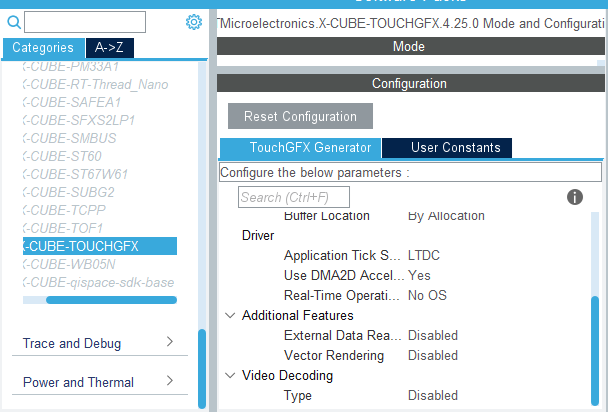Open the User Constants tab
Image resolution: width=608 pixels, height=412 pixels.
(x=447, y=148)
